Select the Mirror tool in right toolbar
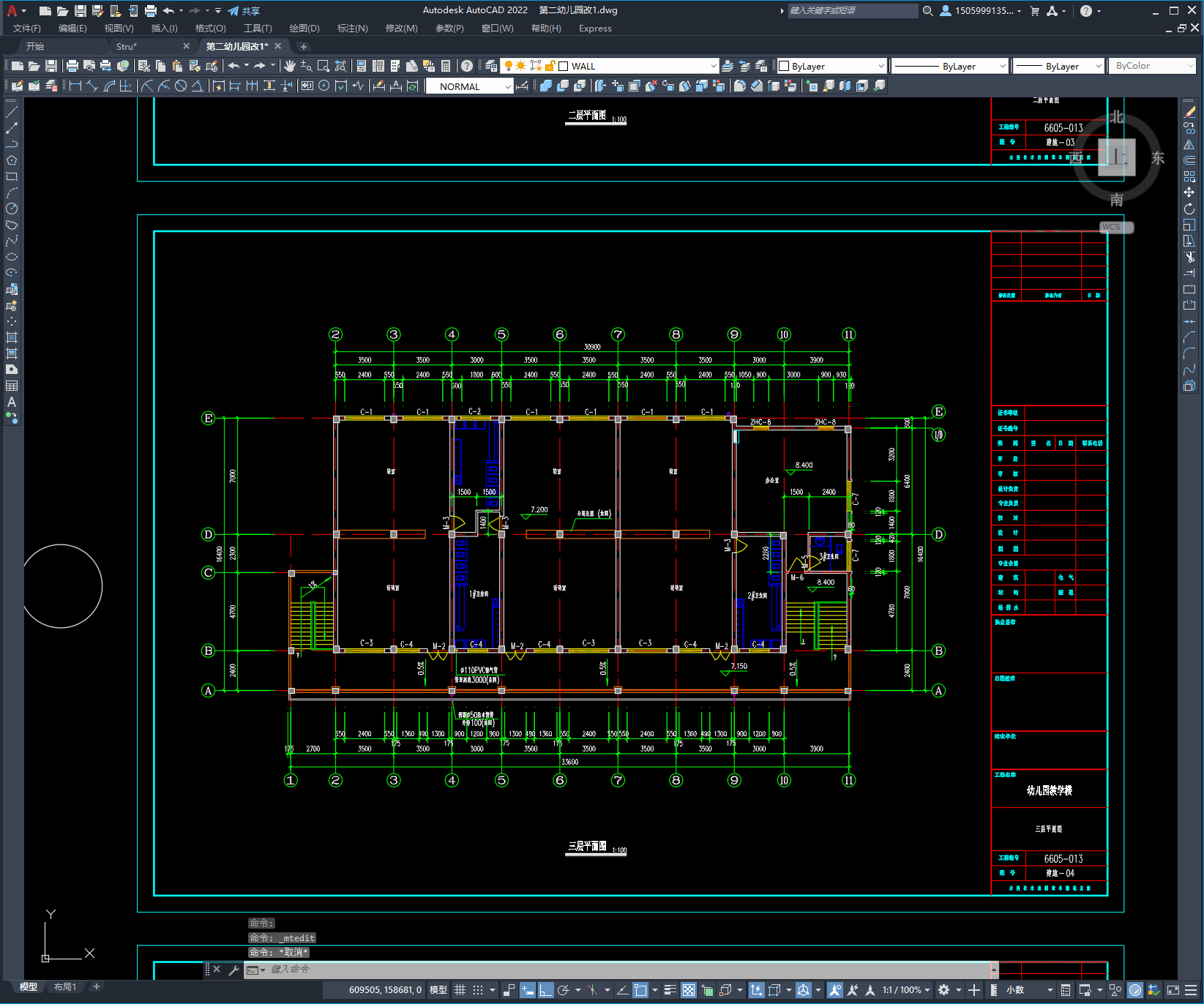 1189,144
